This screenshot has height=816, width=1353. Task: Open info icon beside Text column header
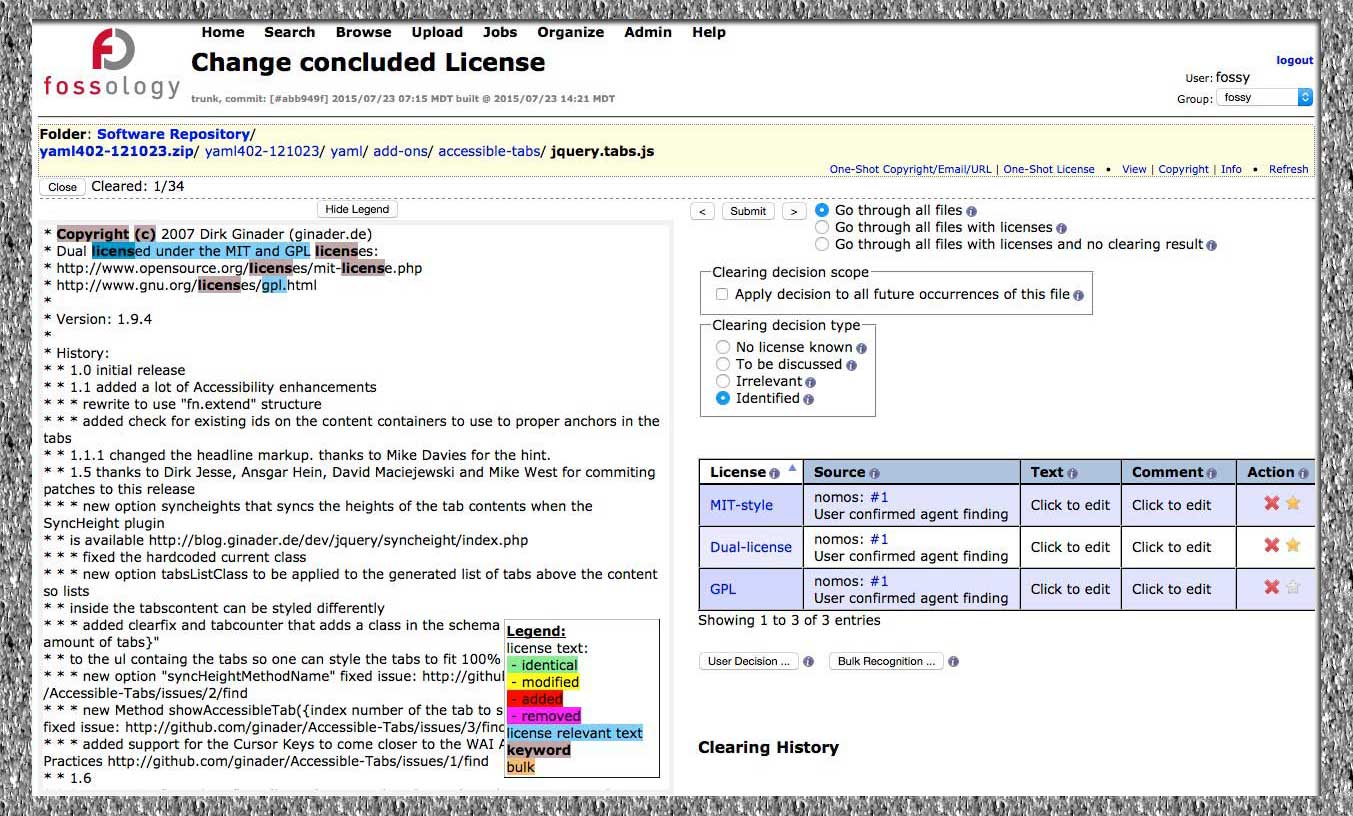[x=1073, y=473]
